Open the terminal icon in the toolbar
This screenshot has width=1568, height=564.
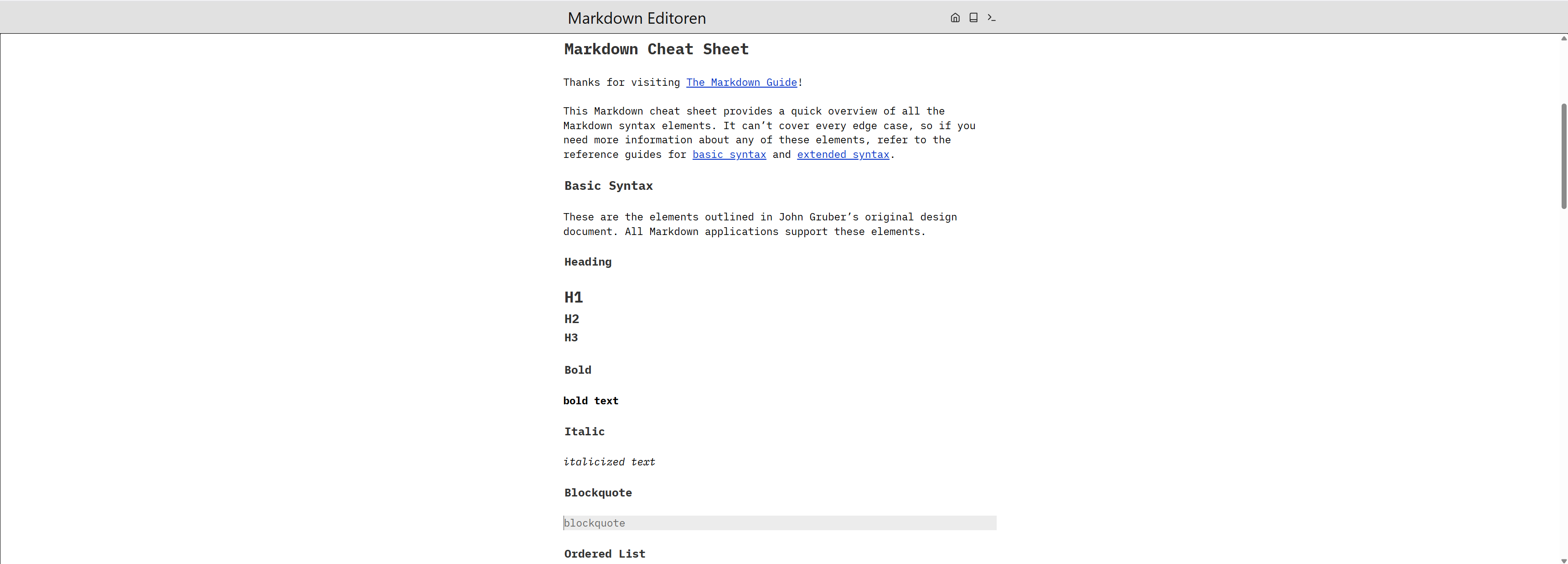992,18
